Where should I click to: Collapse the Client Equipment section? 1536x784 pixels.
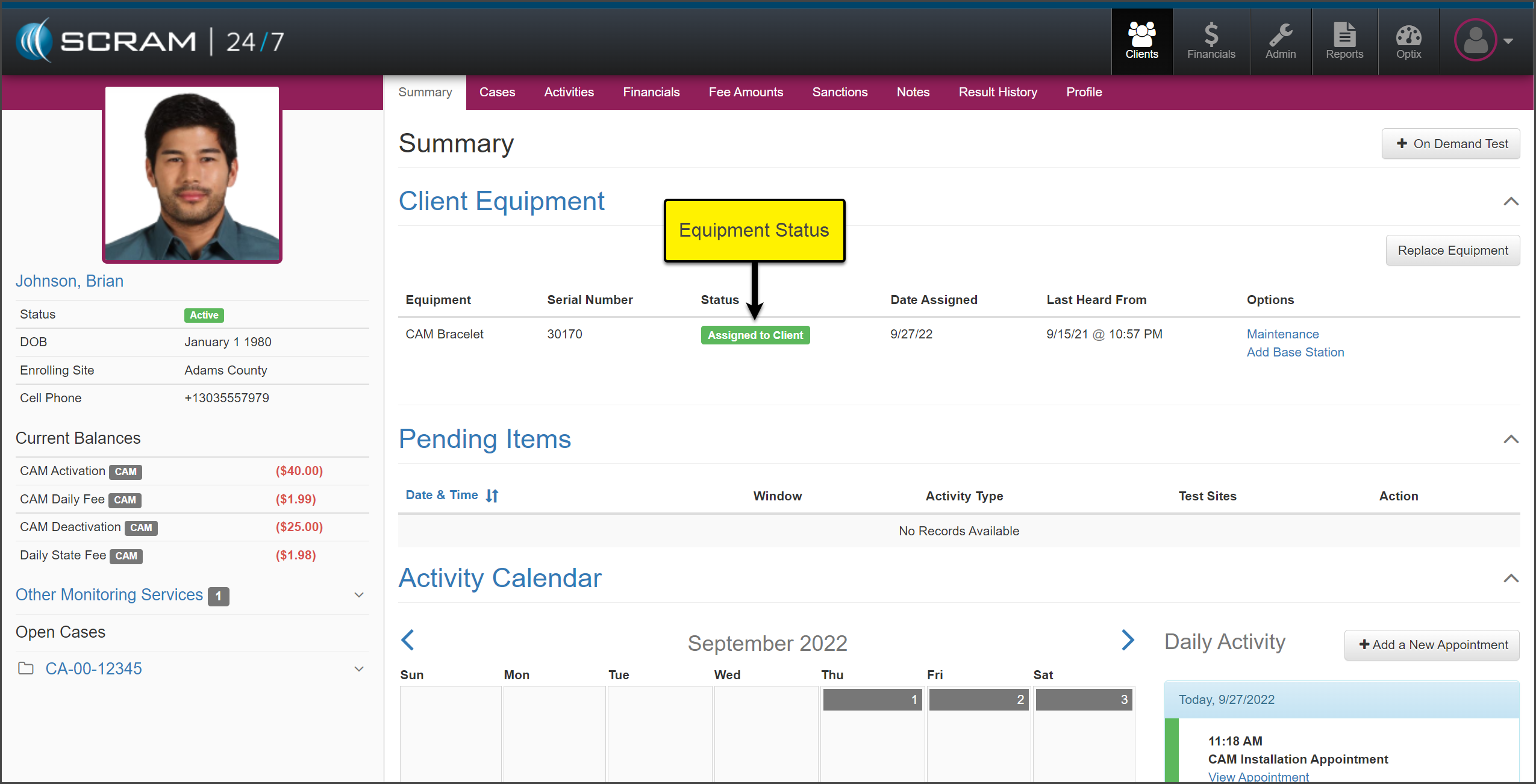point(1511,201)
